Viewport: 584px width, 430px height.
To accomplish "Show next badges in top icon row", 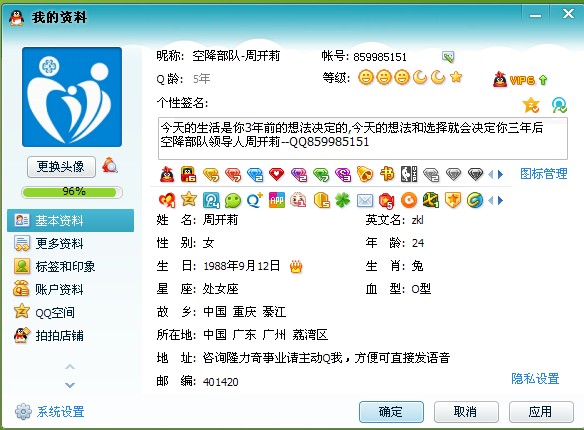I will click(x=501, y=174).
